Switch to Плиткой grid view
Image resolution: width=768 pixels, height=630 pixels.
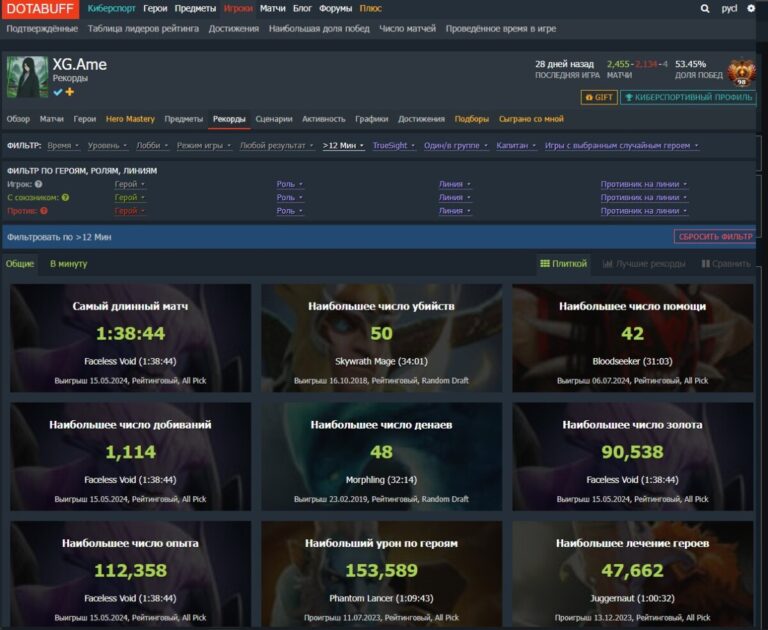tap(563, 264)
